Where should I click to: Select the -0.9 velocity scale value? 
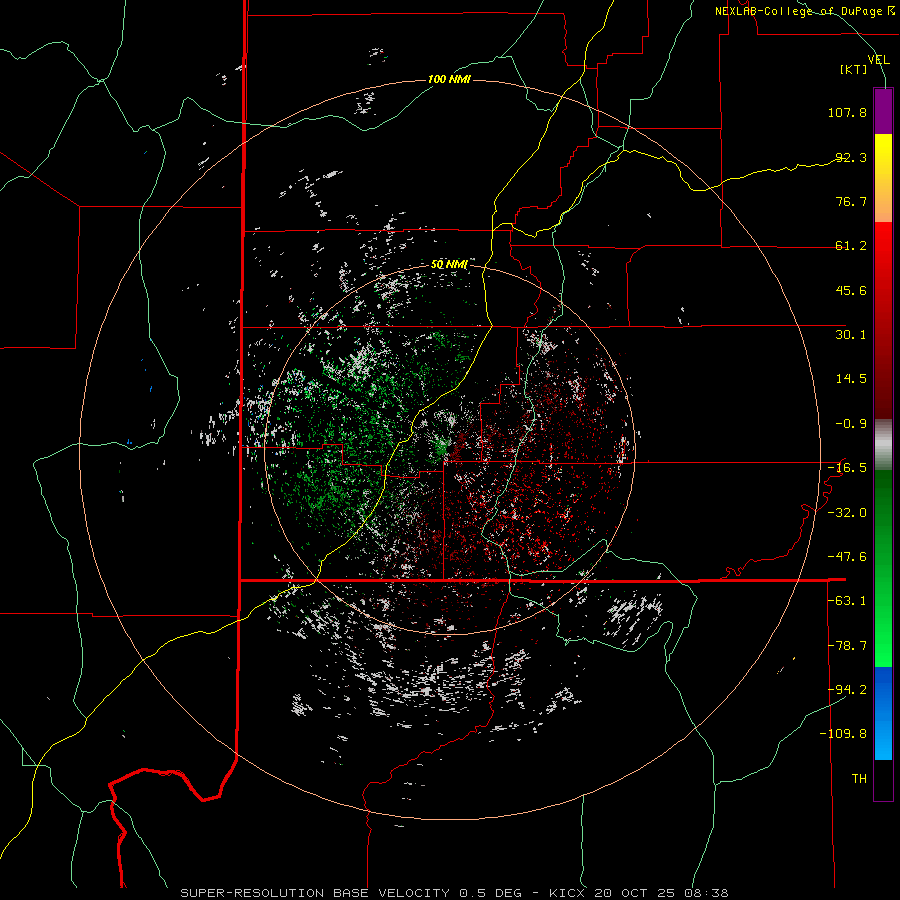851,424
